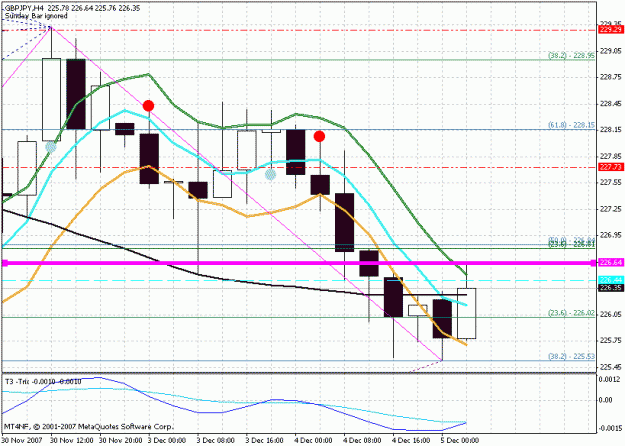The image size is (625, 446).
Task: Click the last white candle at 5 Dec 00:00
Action: coord(466,313)
